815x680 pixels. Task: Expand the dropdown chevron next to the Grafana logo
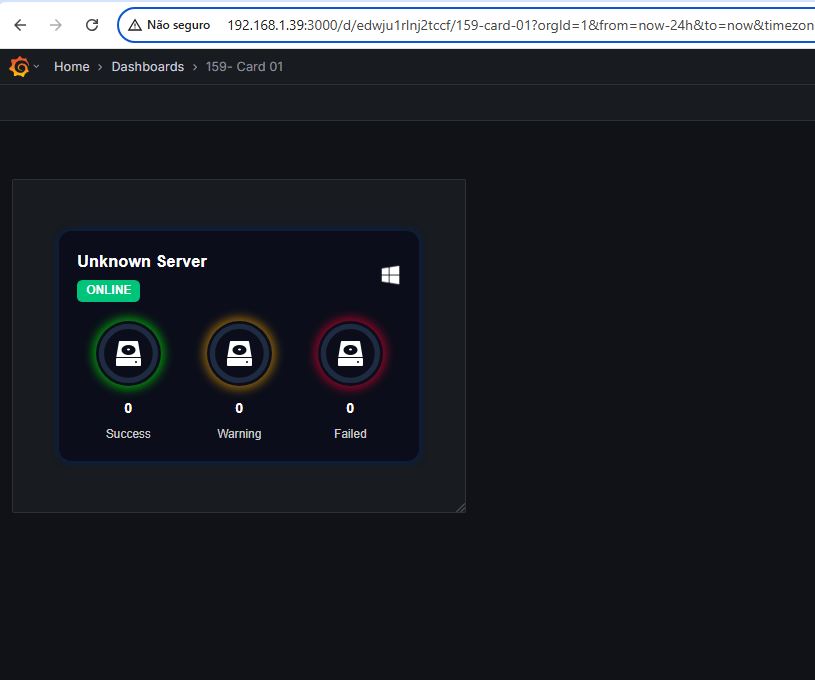pos(36,67)
